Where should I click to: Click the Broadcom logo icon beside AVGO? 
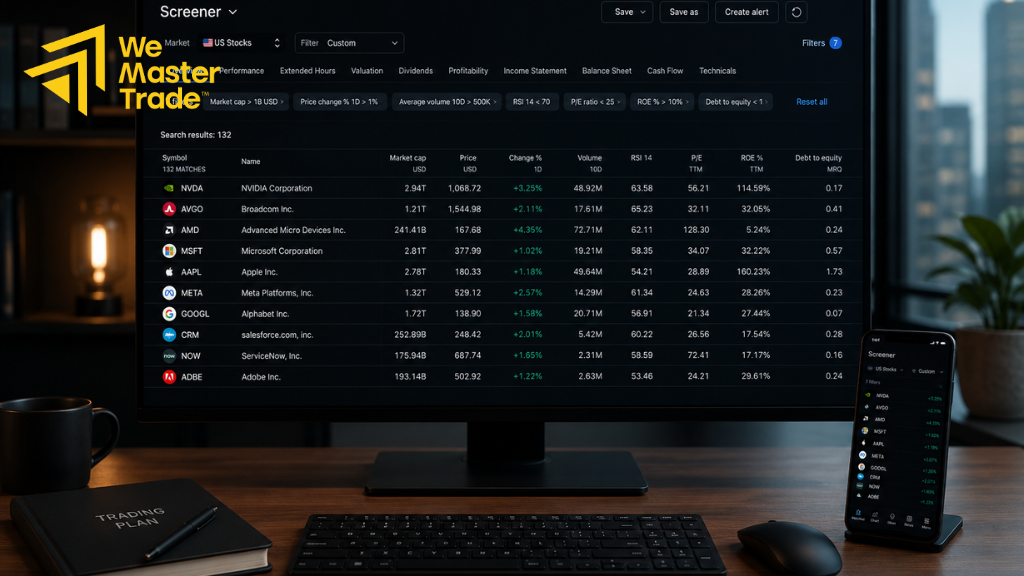(169, 209)
